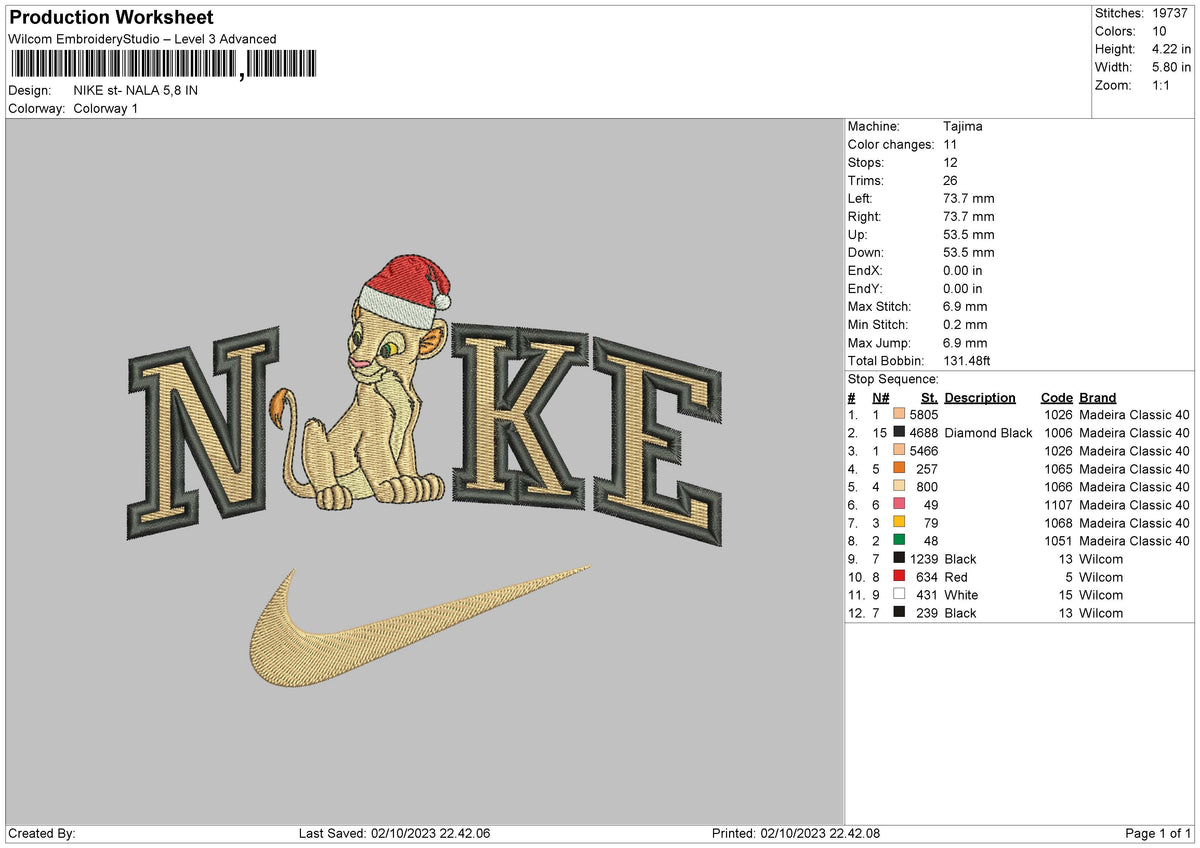Pick the peach swatch in the 5466-stitch row
This screenshot has height=848, width=1200.
pos(900,451)
